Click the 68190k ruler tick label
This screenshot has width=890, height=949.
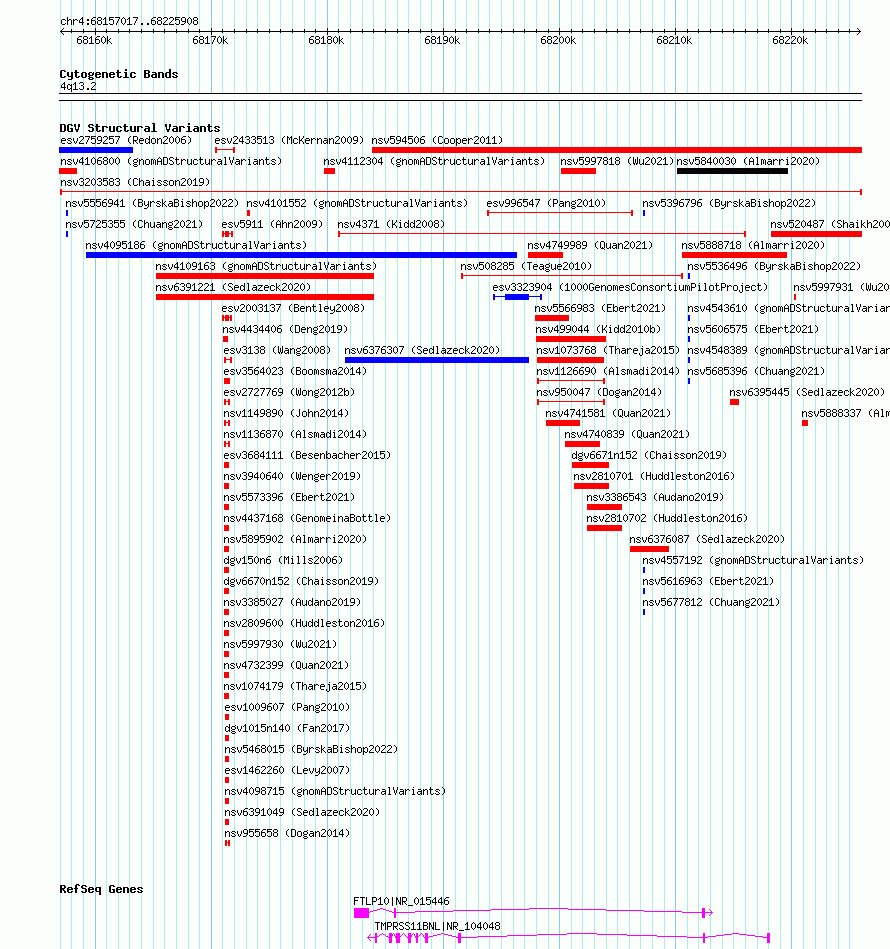tap(442, 40)
